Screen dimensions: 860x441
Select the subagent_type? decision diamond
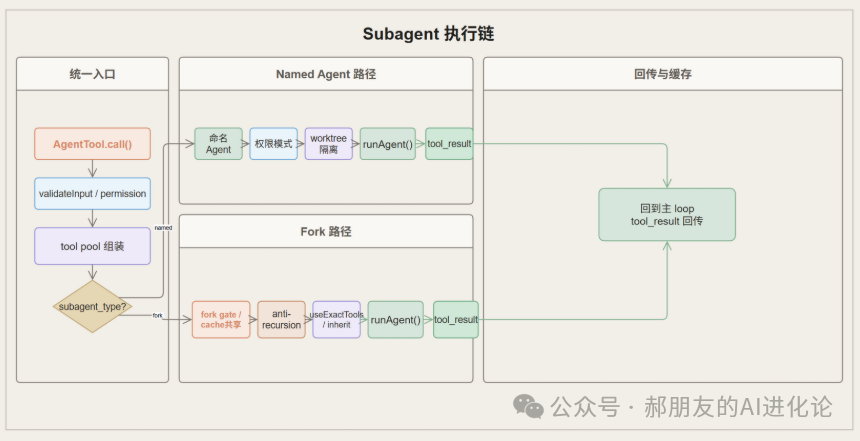click(92, 305)
